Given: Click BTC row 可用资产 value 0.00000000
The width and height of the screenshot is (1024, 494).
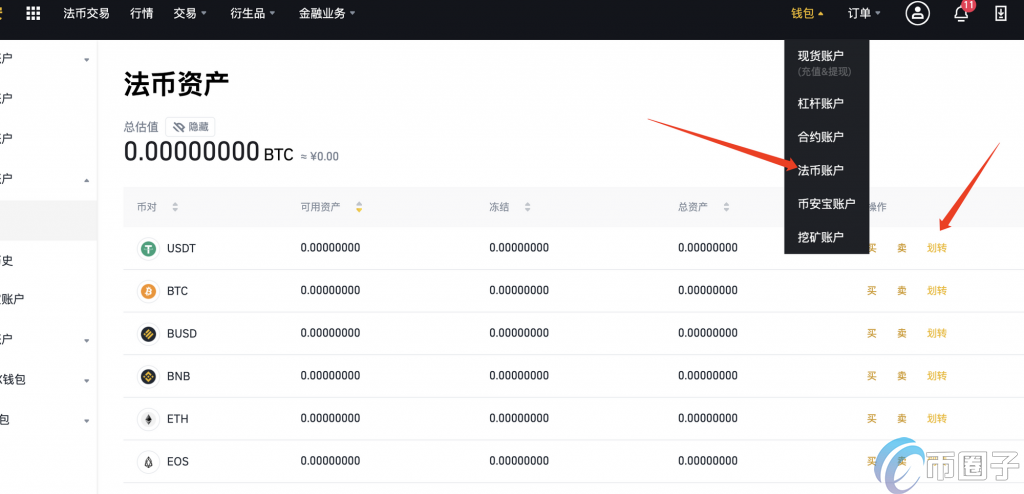Looking at the screenshot, I should click(x=330, y=291).
